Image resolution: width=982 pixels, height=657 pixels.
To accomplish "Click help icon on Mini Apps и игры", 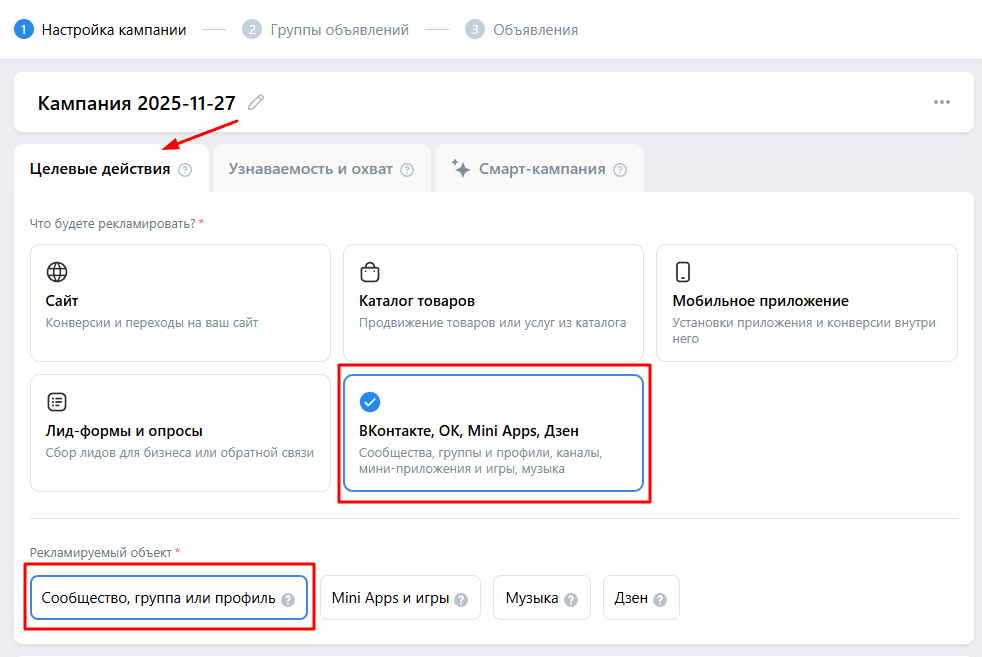I will click(x=461, y=600).
